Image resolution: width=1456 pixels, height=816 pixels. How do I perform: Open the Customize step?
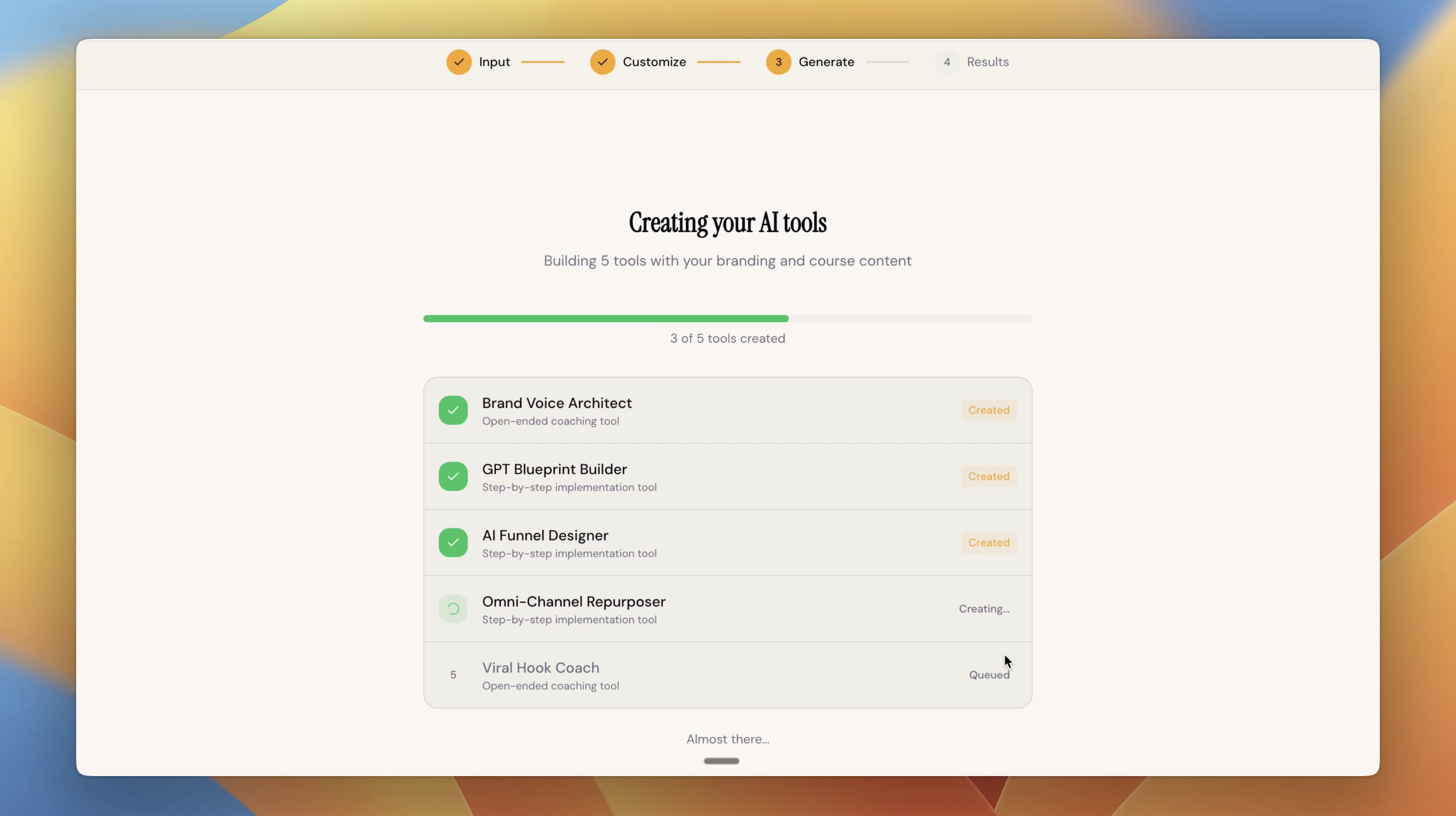click(654, 62)
